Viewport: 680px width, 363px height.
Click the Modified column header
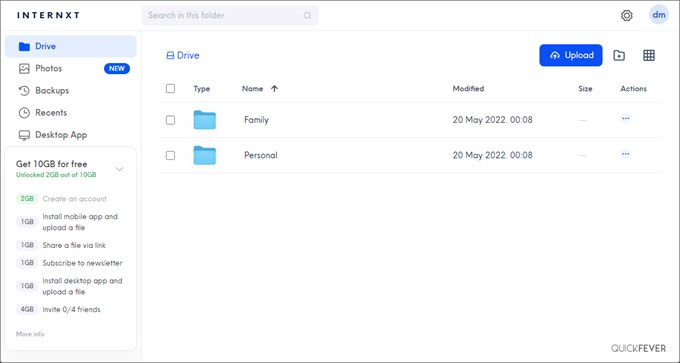point(468,88)
